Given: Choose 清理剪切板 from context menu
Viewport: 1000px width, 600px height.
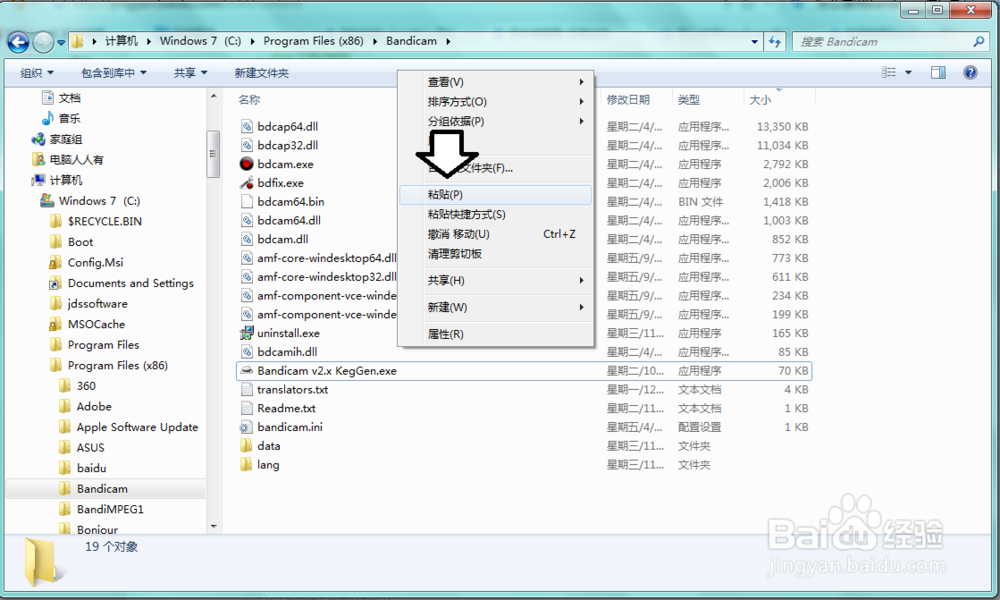Looking at the screenshot, I should click(x=496, y=253).
